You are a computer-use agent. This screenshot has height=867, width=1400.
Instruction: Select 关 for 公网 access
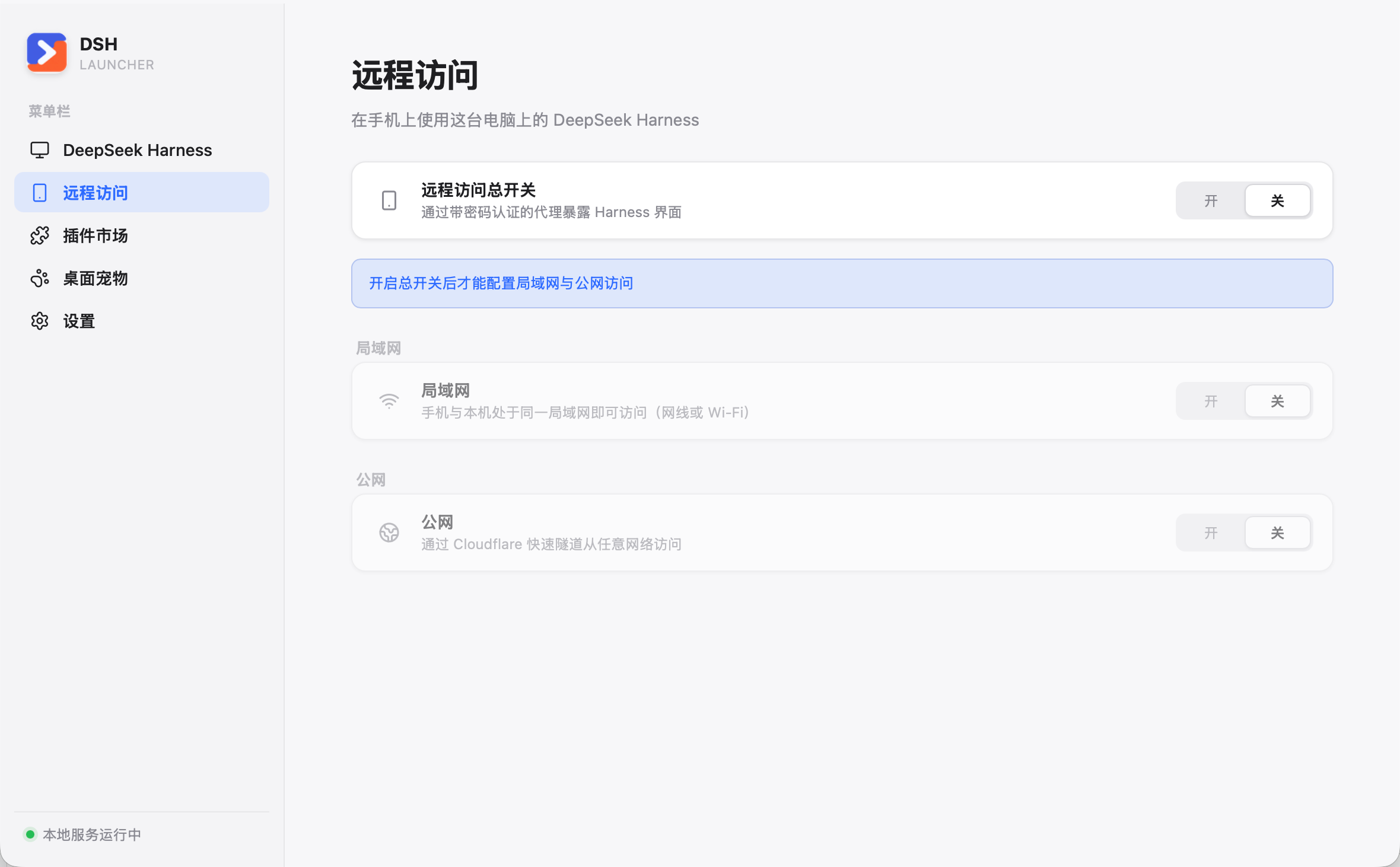pos(1277,533)
